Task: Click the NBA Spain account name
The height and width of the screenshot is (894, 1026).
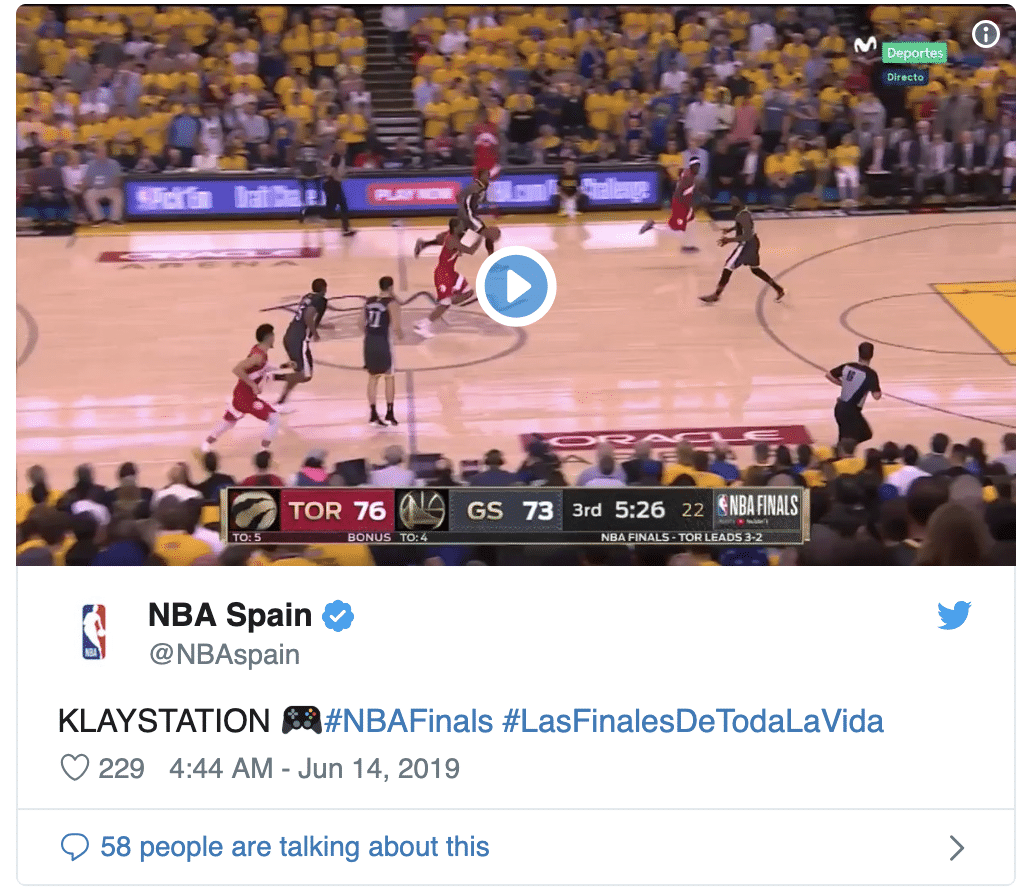Action: (230, 615)
